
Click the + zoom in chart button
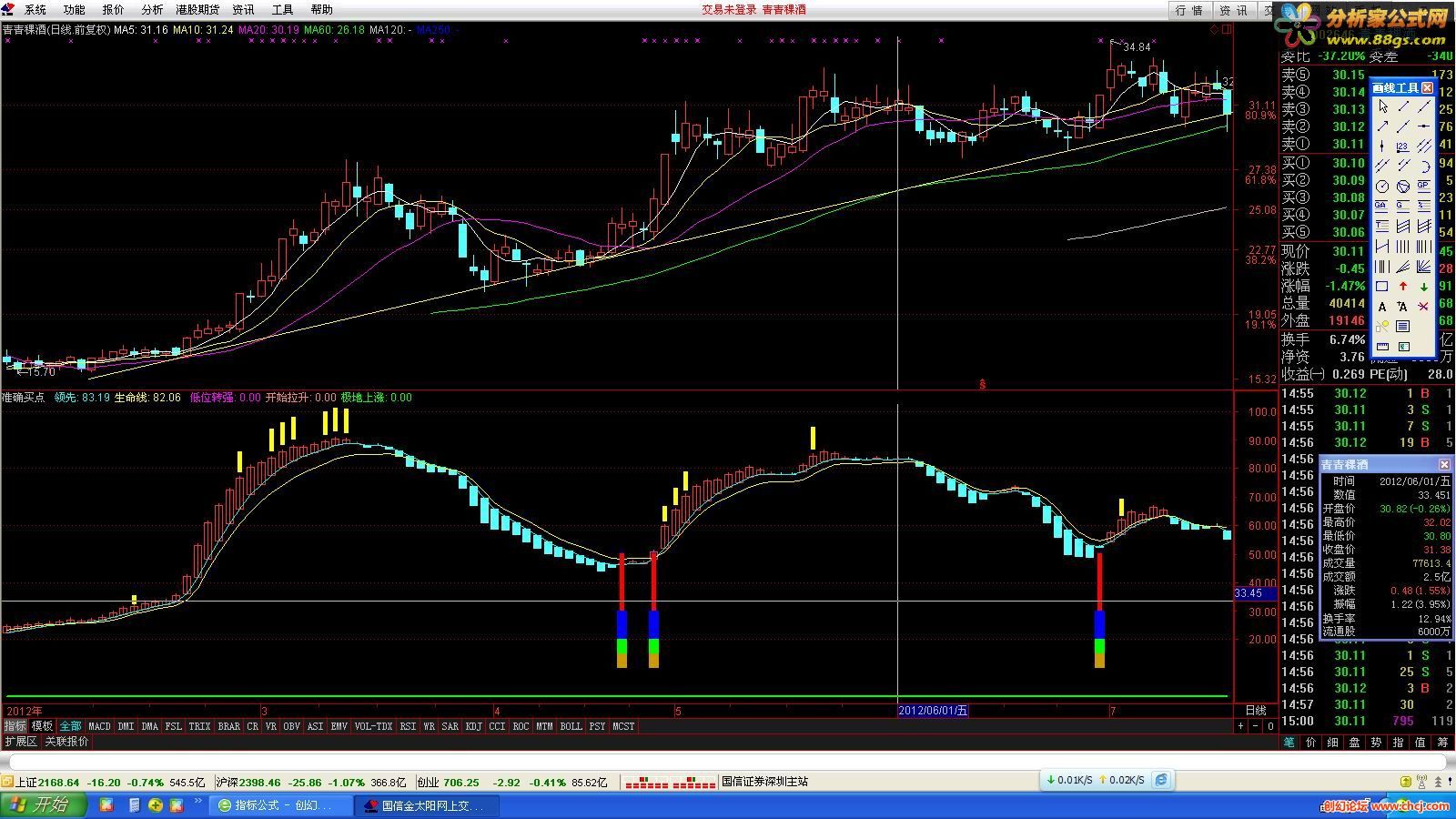coord(1240,726)
